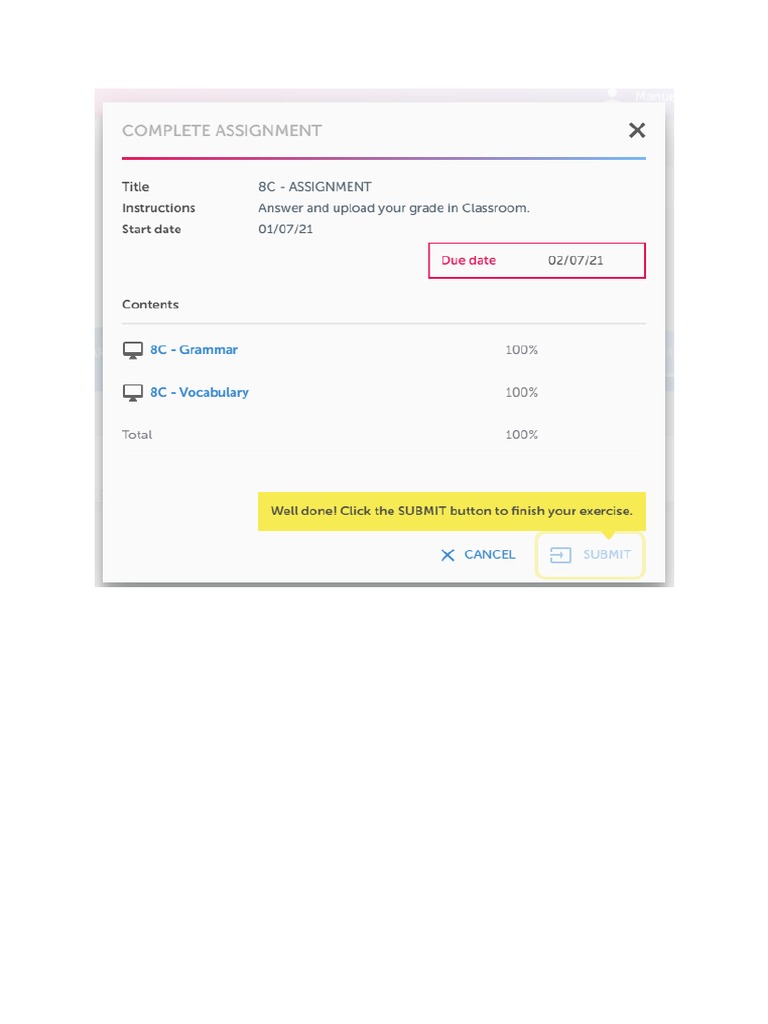Screen dimensions: 768x1024
Task: Click the instructions text about Classroom
Action: (x=393, y=208)
